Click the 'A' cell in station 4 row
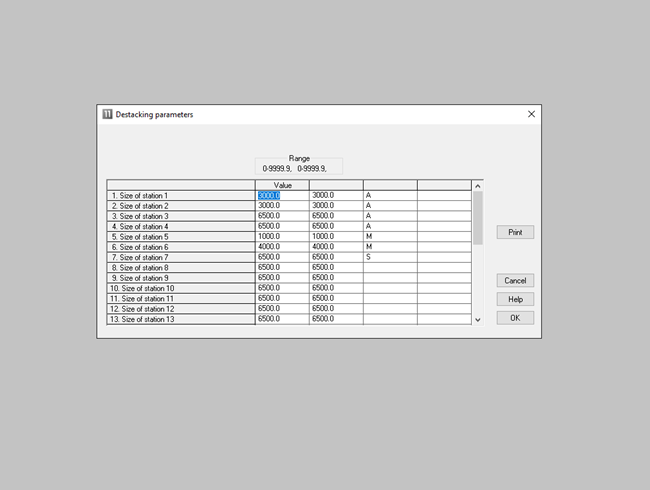This screenshot has height=490, width=650. tap(389, 226)
